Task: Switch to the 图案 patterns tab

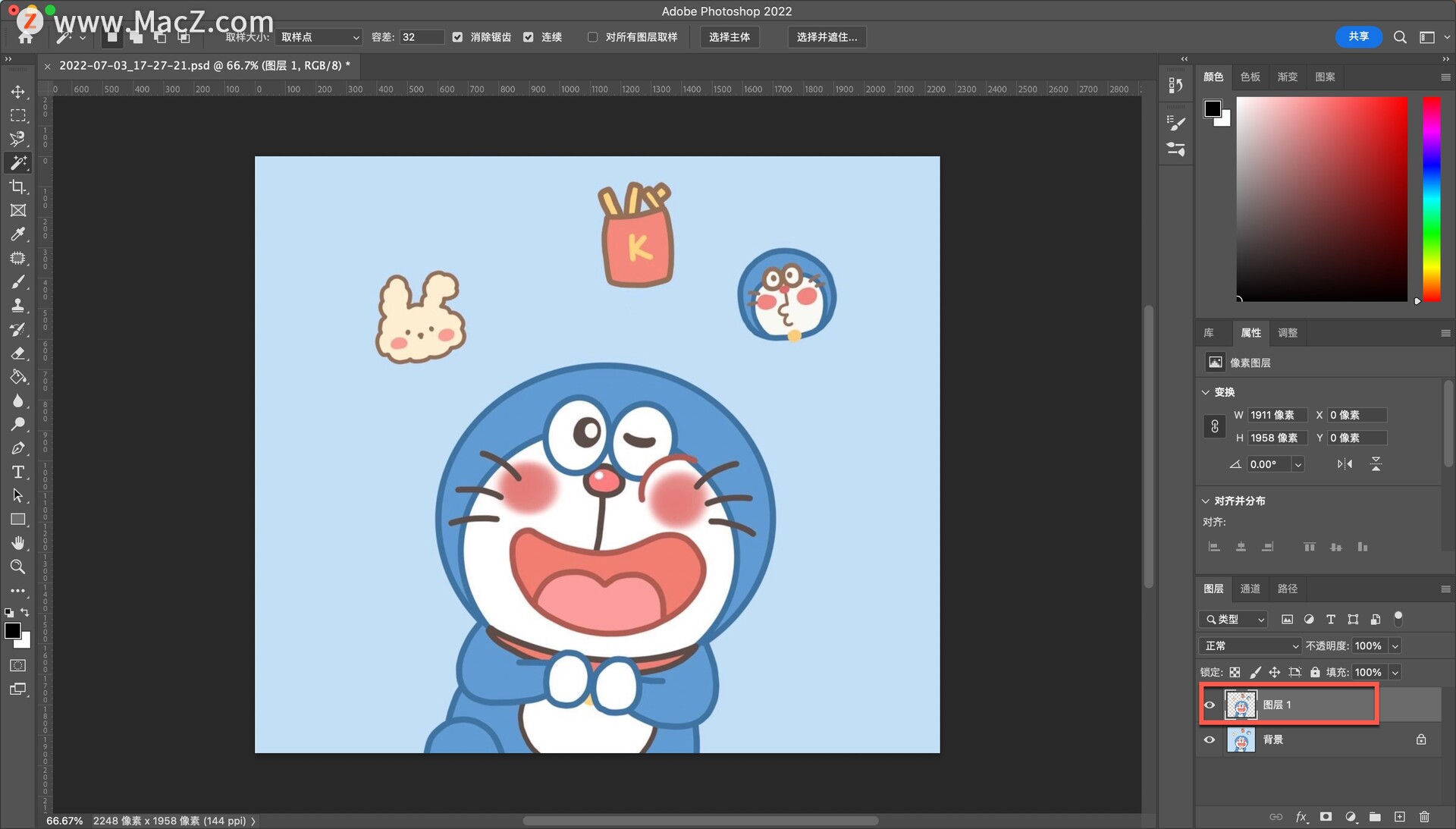Action: [x=1325, y=77]
